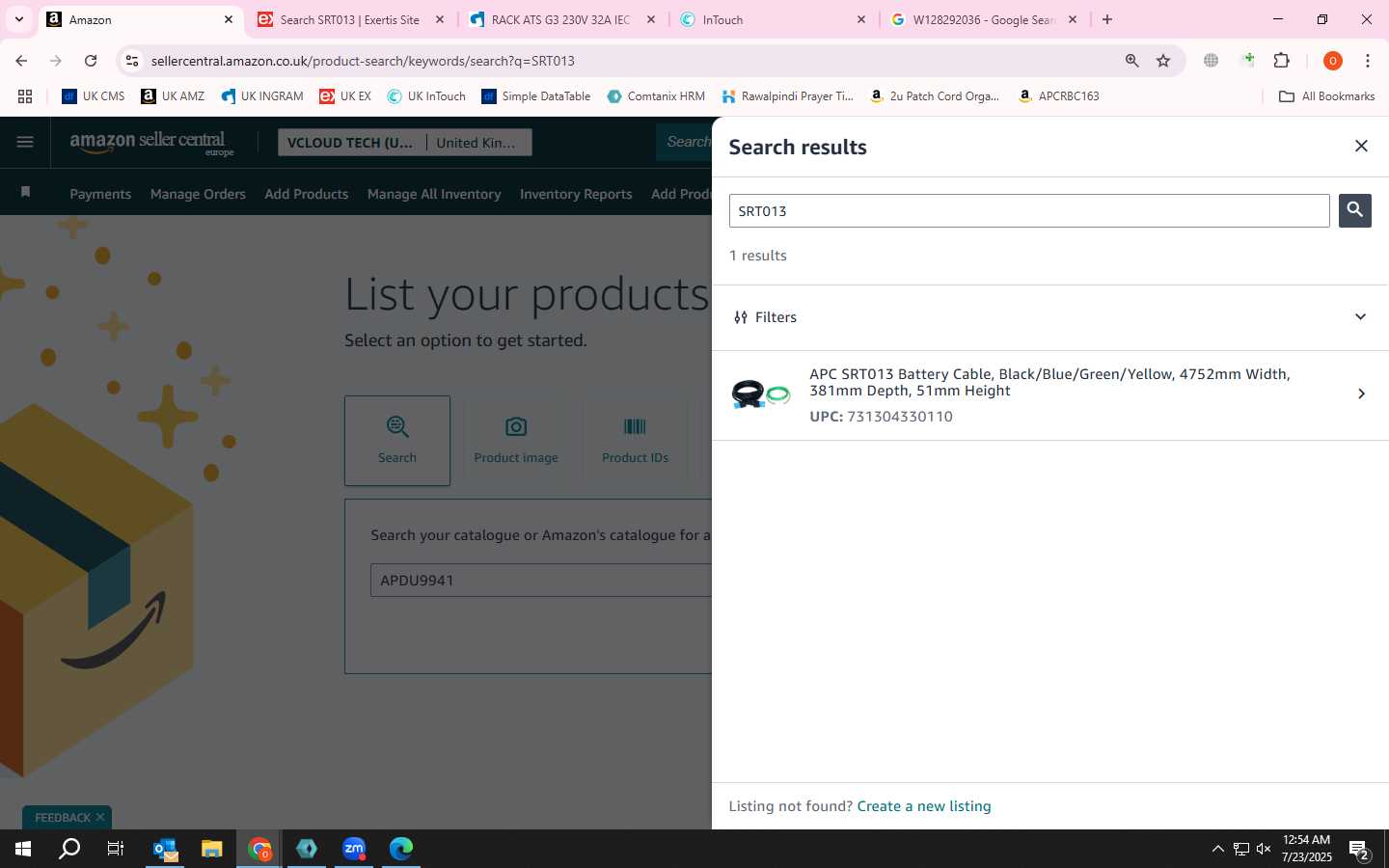1389x868 pixels.
Task: Switch to RACK ATS G3 230V tab
Action: coord(559,19)
